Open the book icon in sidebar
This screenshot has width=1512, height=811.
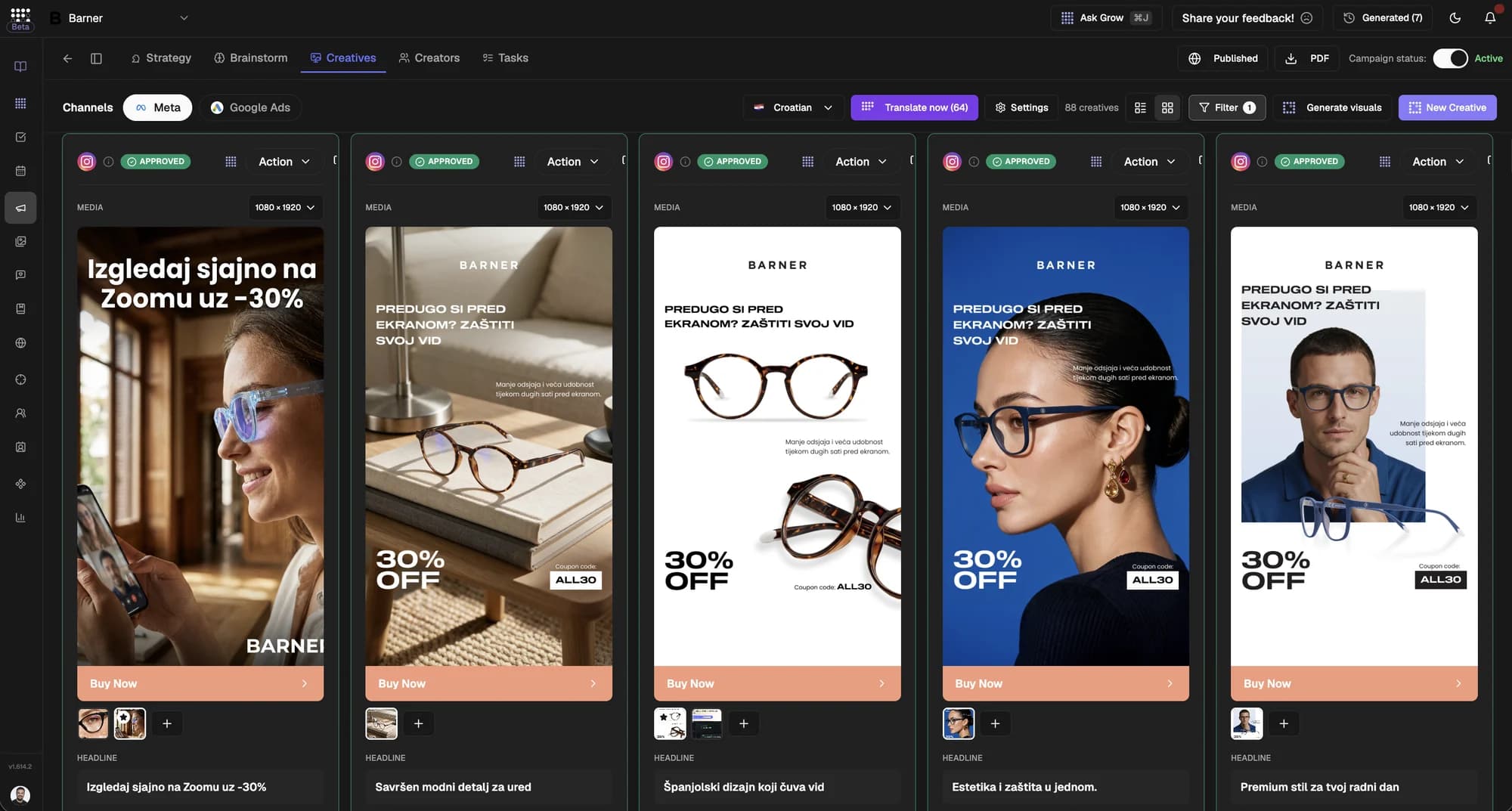click(20, 67)
